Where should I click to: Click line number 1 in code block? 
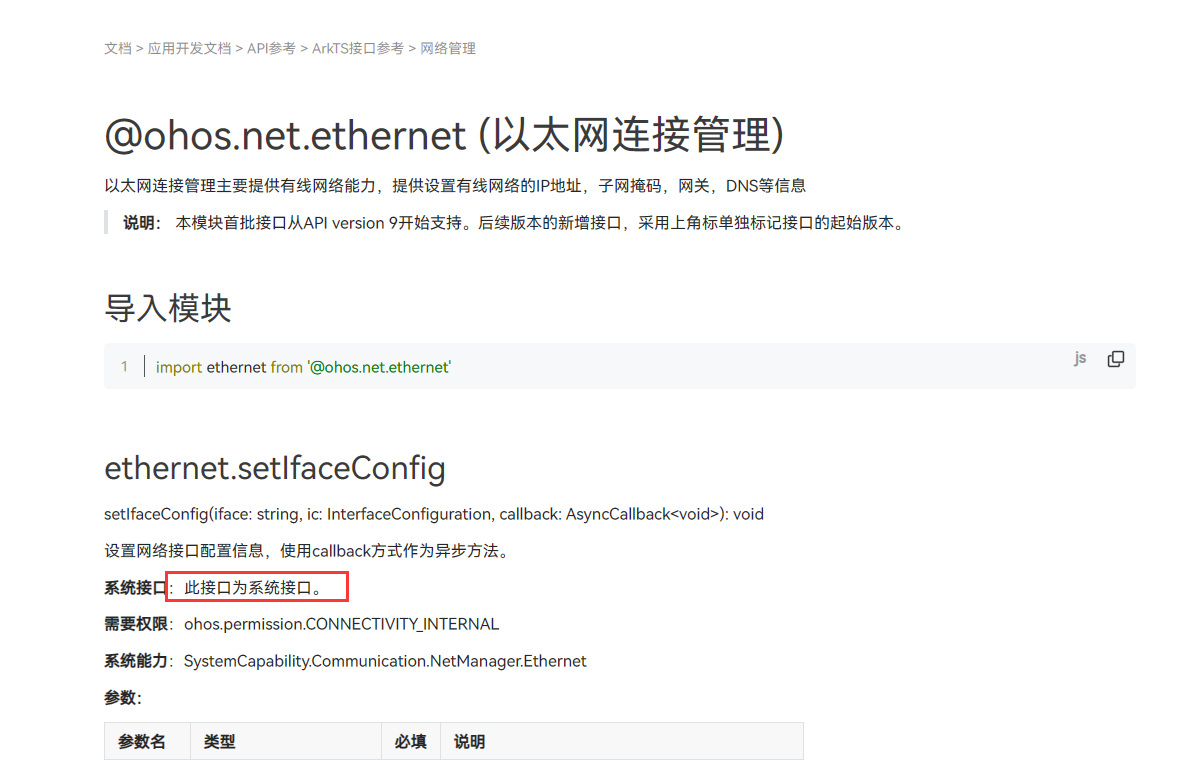tap(124, 367)
